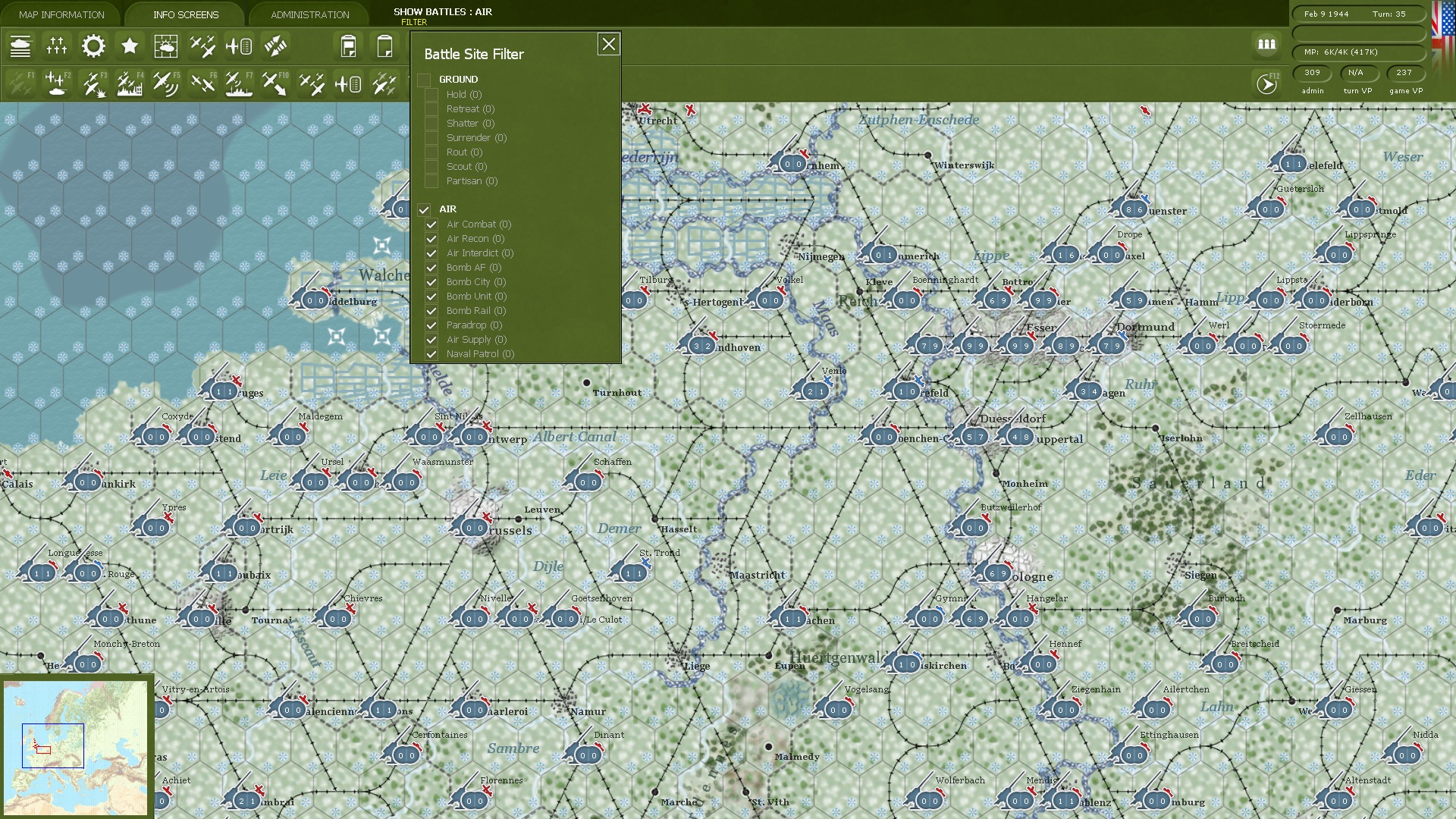Open the gear-shaped preferences icon
This screenshot has width=1456, height=819.
click(x=93, y=46)
